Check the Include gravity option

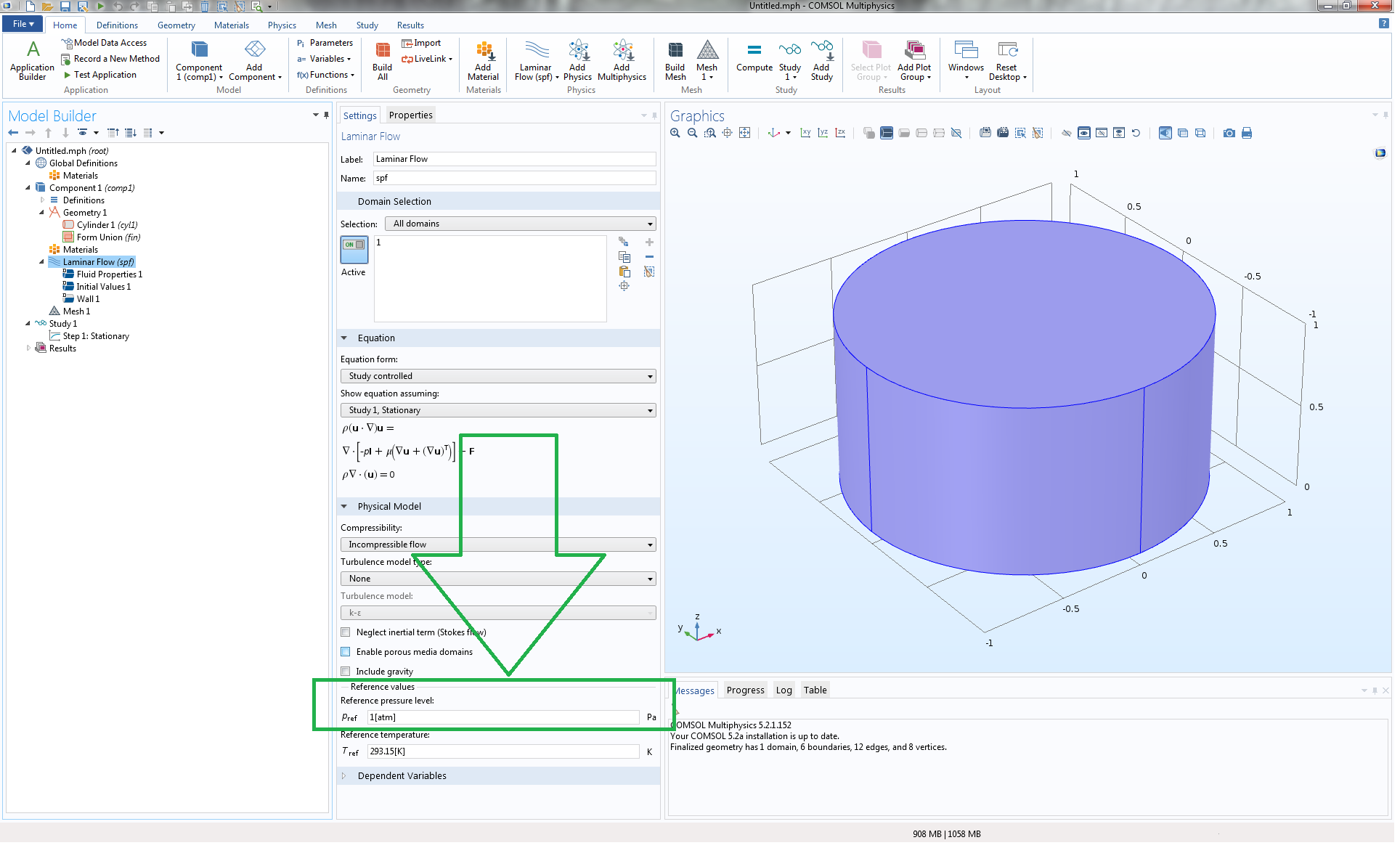pyautogui.click(x=346, y=672)
